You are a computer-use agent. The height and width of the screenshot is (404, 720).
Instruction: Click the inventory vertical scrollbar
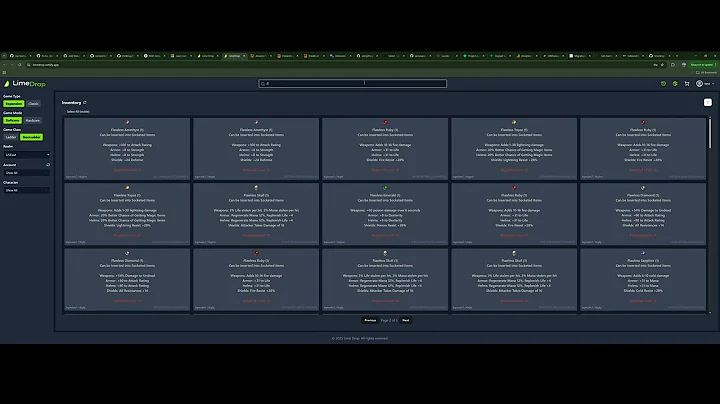point(710,133)
